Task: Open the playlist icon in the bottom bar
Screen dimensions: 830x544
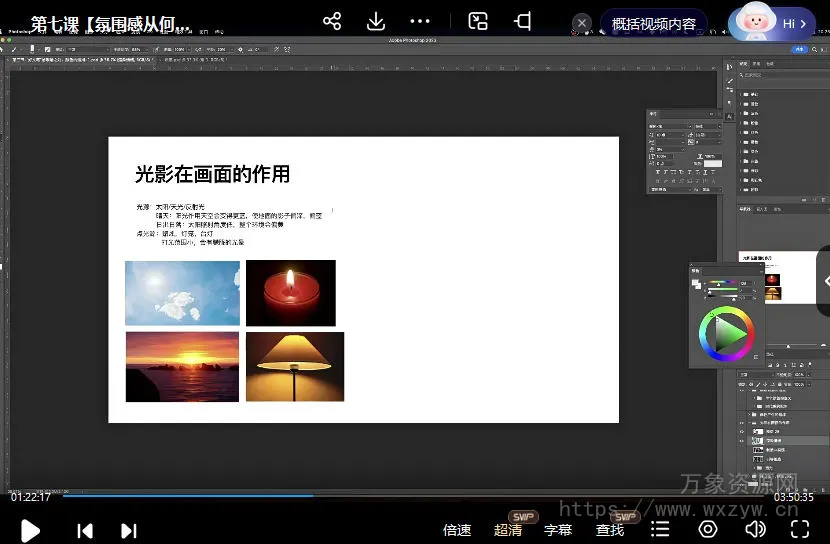Action: click(660, 529)
